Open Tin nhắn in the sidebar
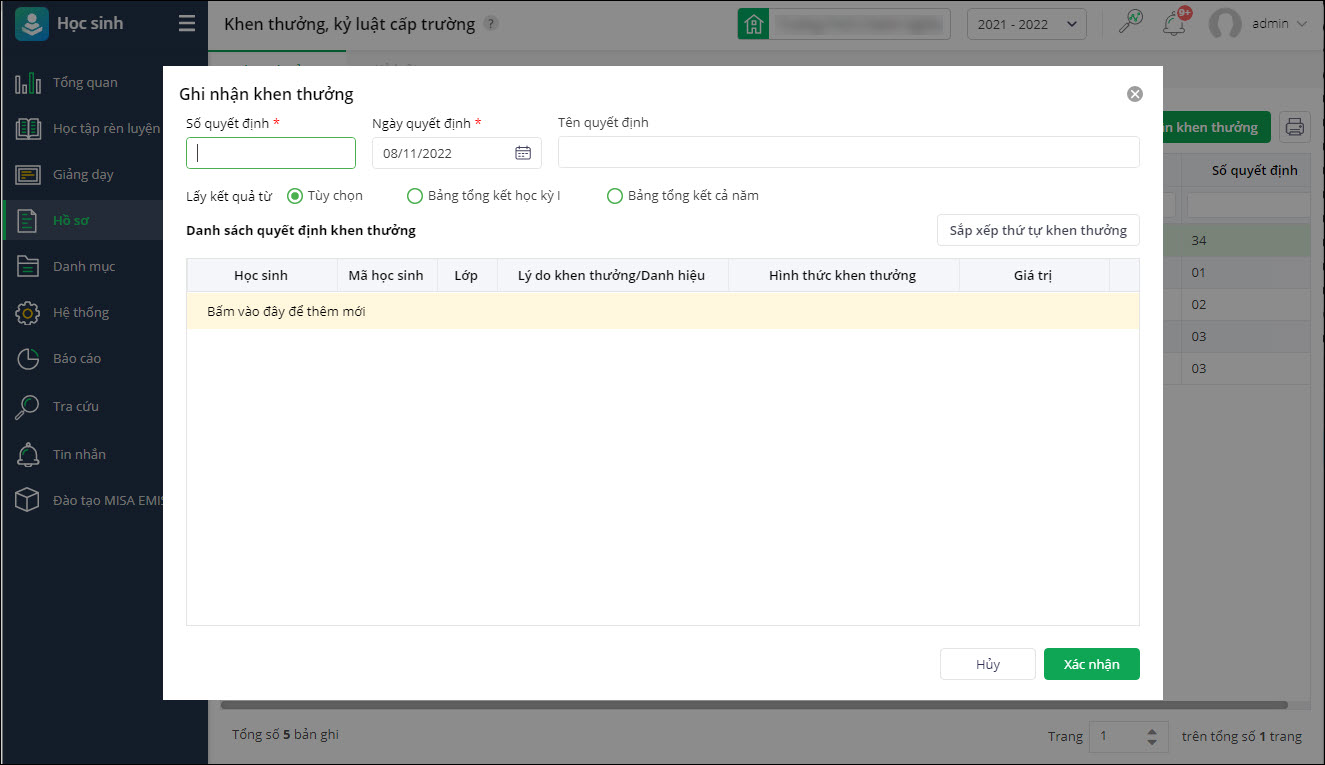 click(x=79, y=454)
